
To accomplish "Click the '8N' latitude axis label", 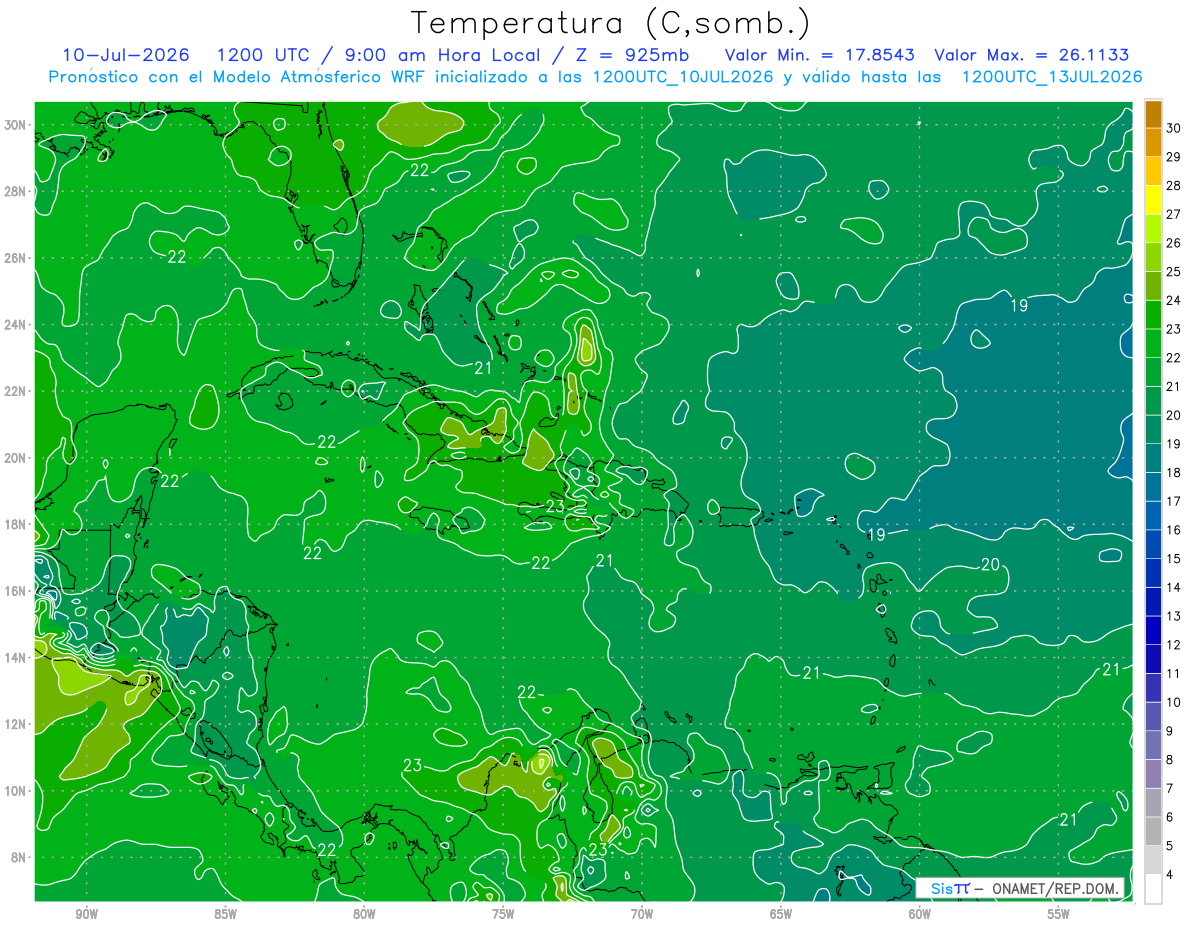I will [20, 857].
